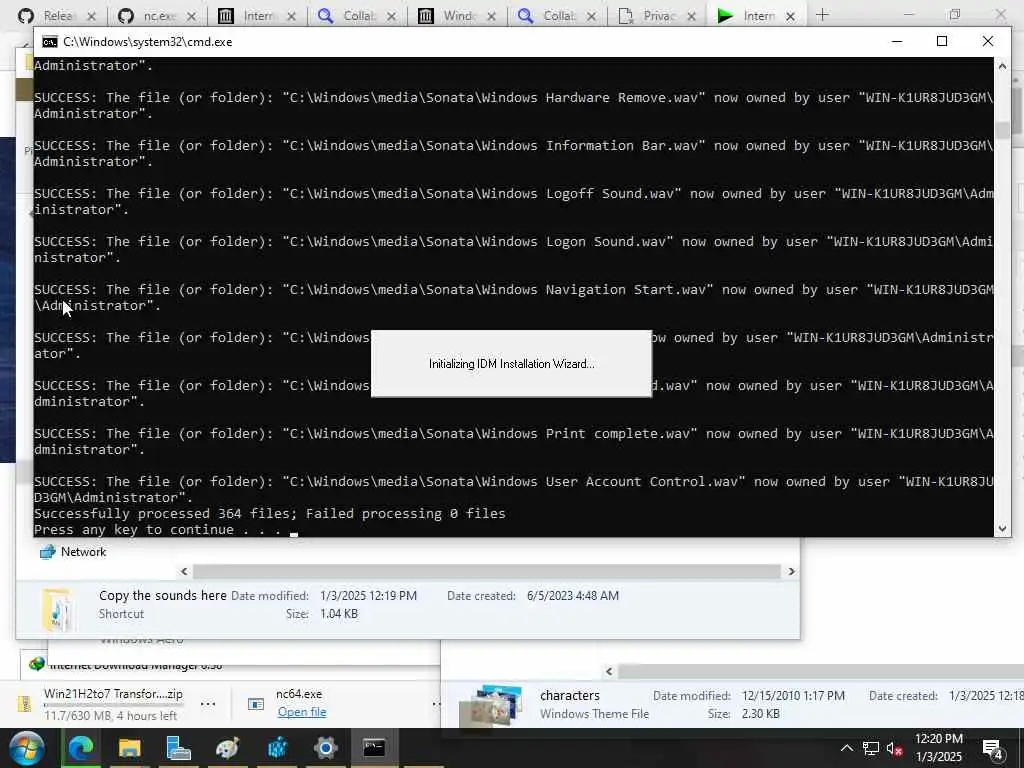1024x768 pixels.
Task: Close the 'Privac' browser tab
Action: pos(691,16)
